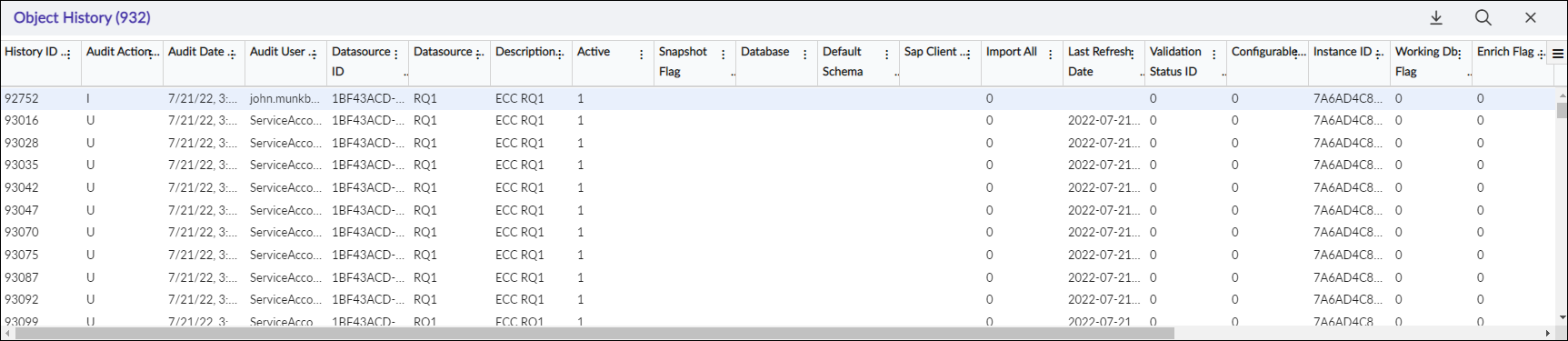The width and height of the screenshot is (1568, 341).
Task: Sort by History ID column header
Action: [31, 52]
